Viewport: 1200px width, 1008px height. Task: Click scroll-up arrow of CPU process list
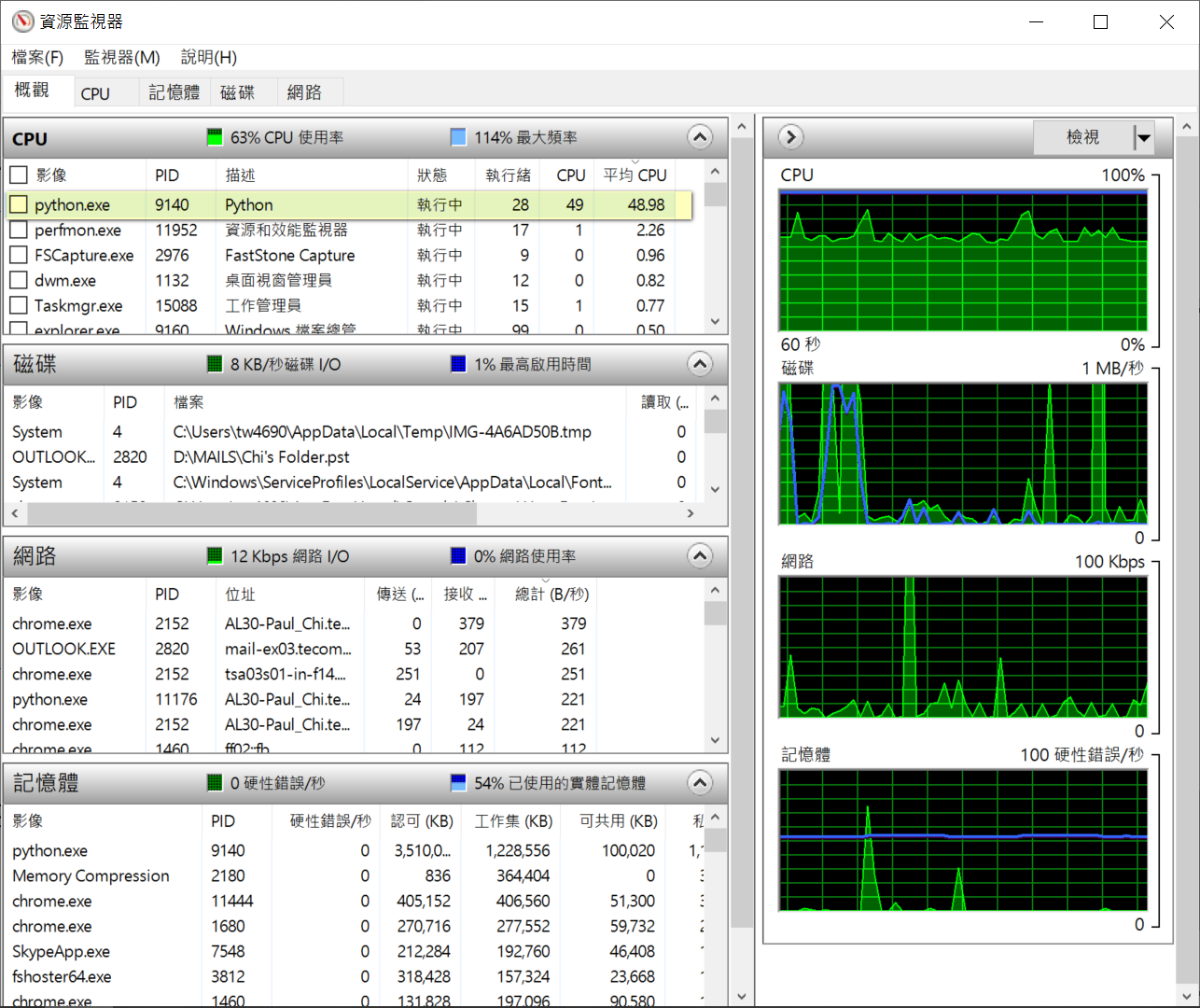pyautogui.click(x=715, y=173)
